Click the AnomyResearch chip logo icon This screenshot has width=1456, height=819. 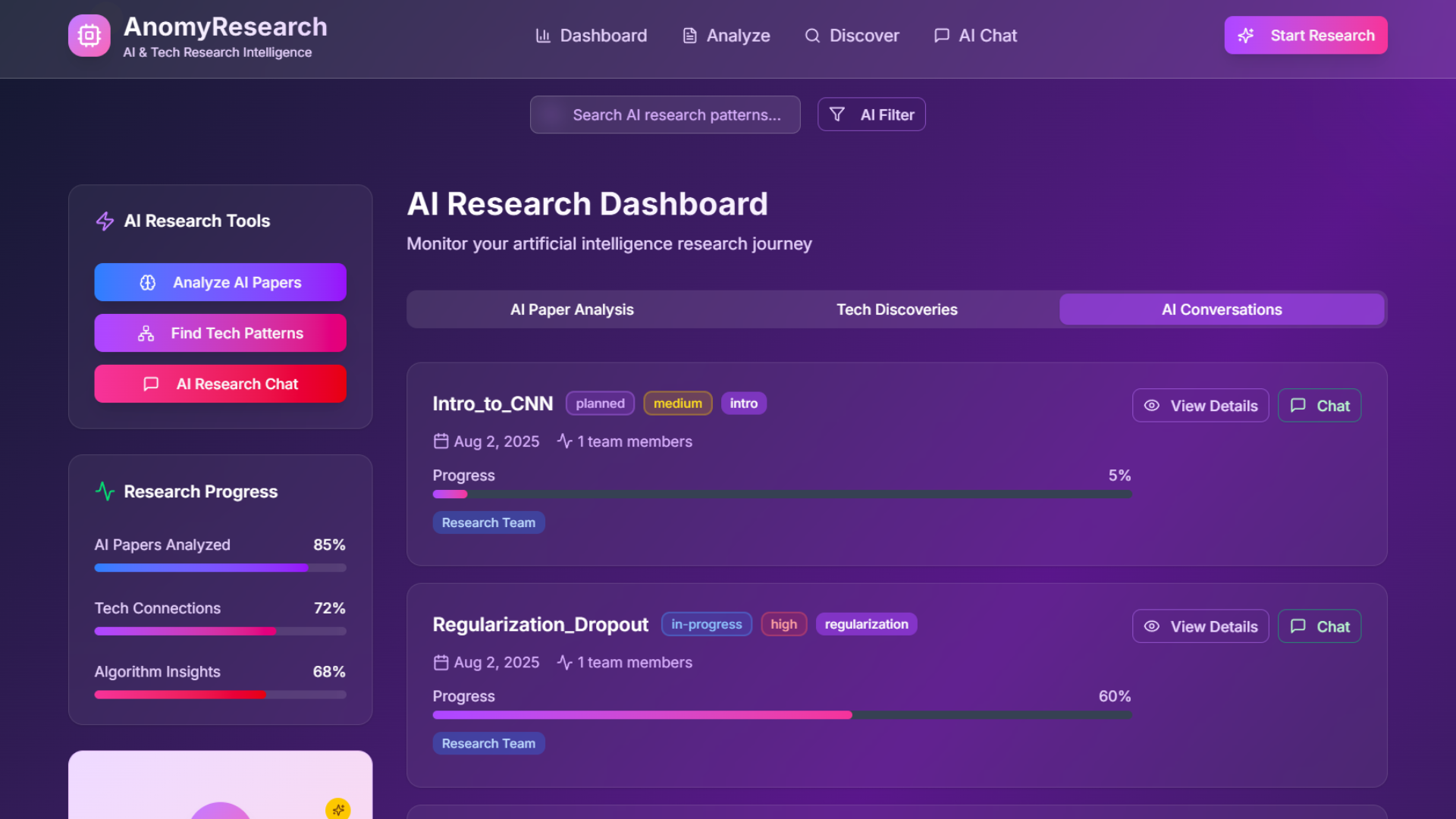pos(89,36)
